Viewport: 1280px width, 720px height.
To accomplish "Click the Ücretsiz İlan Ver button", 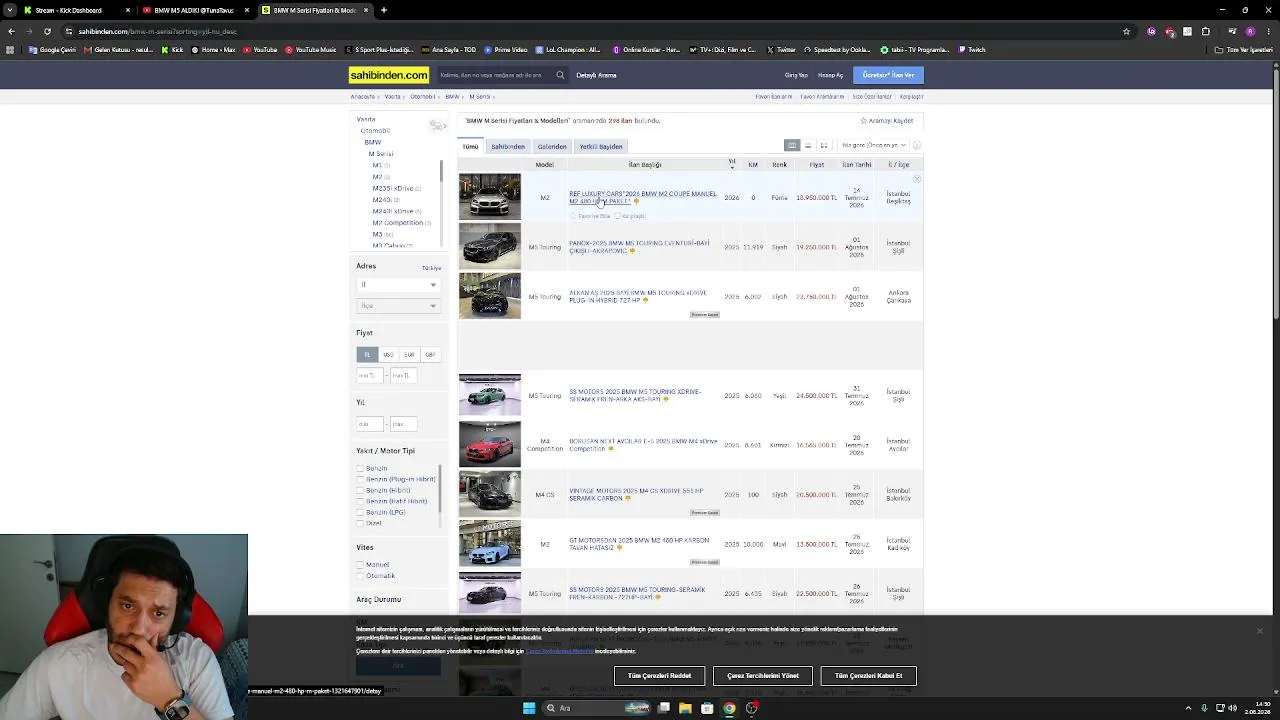I will (x=888, y=75).
